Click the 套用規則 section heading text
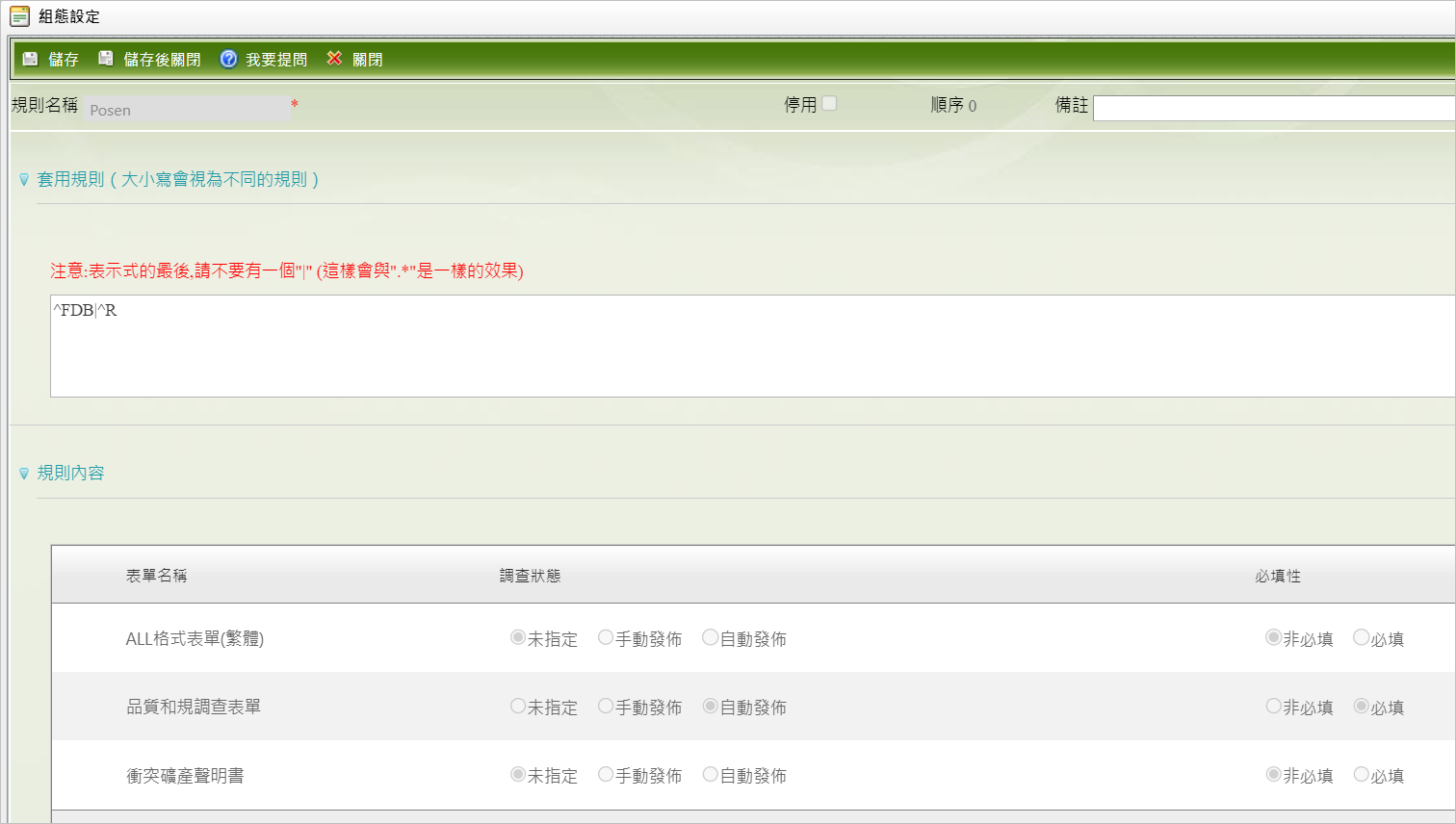 pyautogui.click(x=177, y=179)
